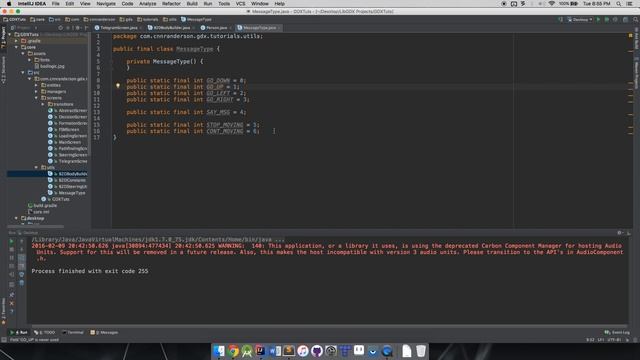Collapse the core module node
The image size is (640, 360).
17,47
